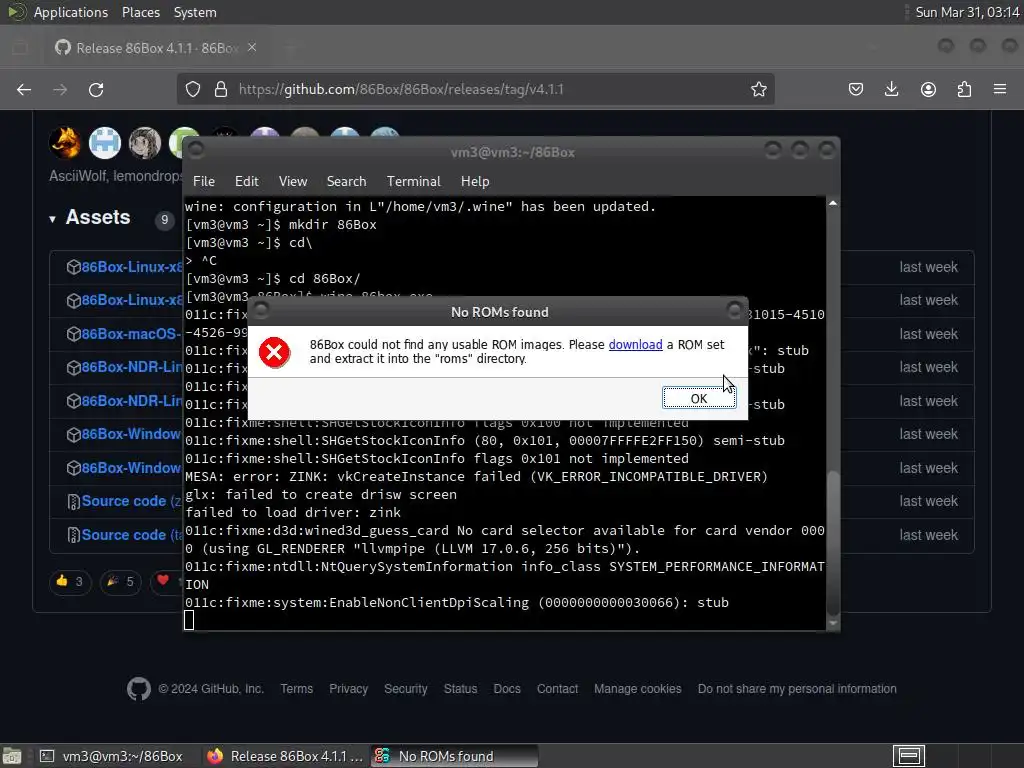Open the download link in the error message

coord(635,345)
